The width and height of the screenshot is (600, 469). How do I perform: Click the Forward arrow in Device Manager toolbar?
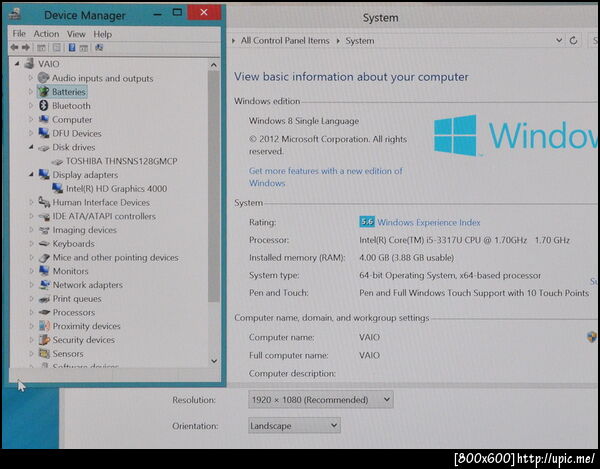(x=26, y=47)
